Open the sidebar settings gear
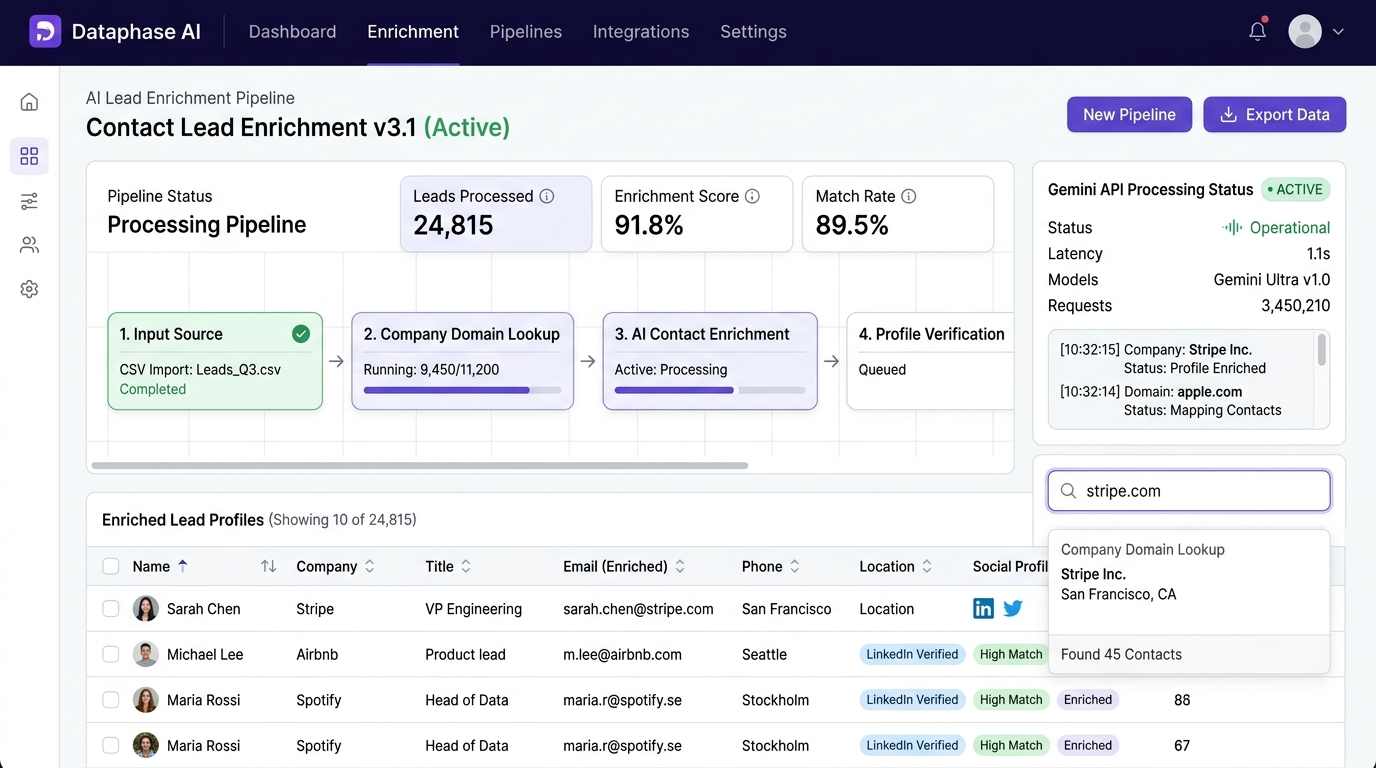 click(29, 289)
